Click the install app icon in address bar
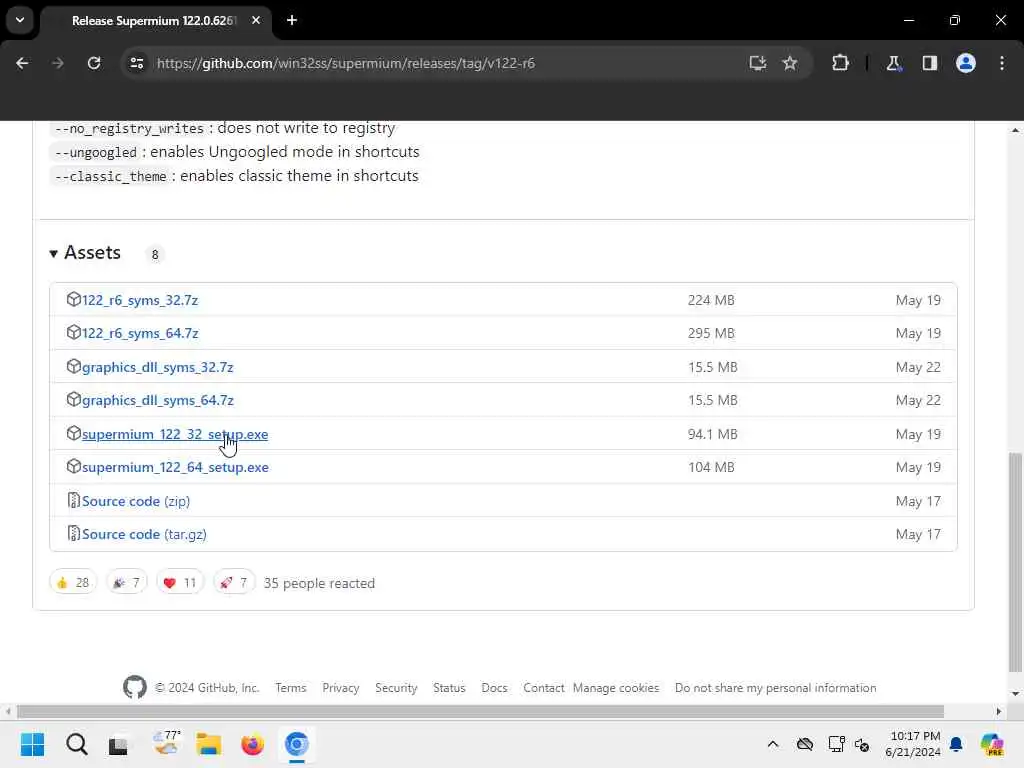Viewport: 1024px width, 768px height. tap(758, 63)
